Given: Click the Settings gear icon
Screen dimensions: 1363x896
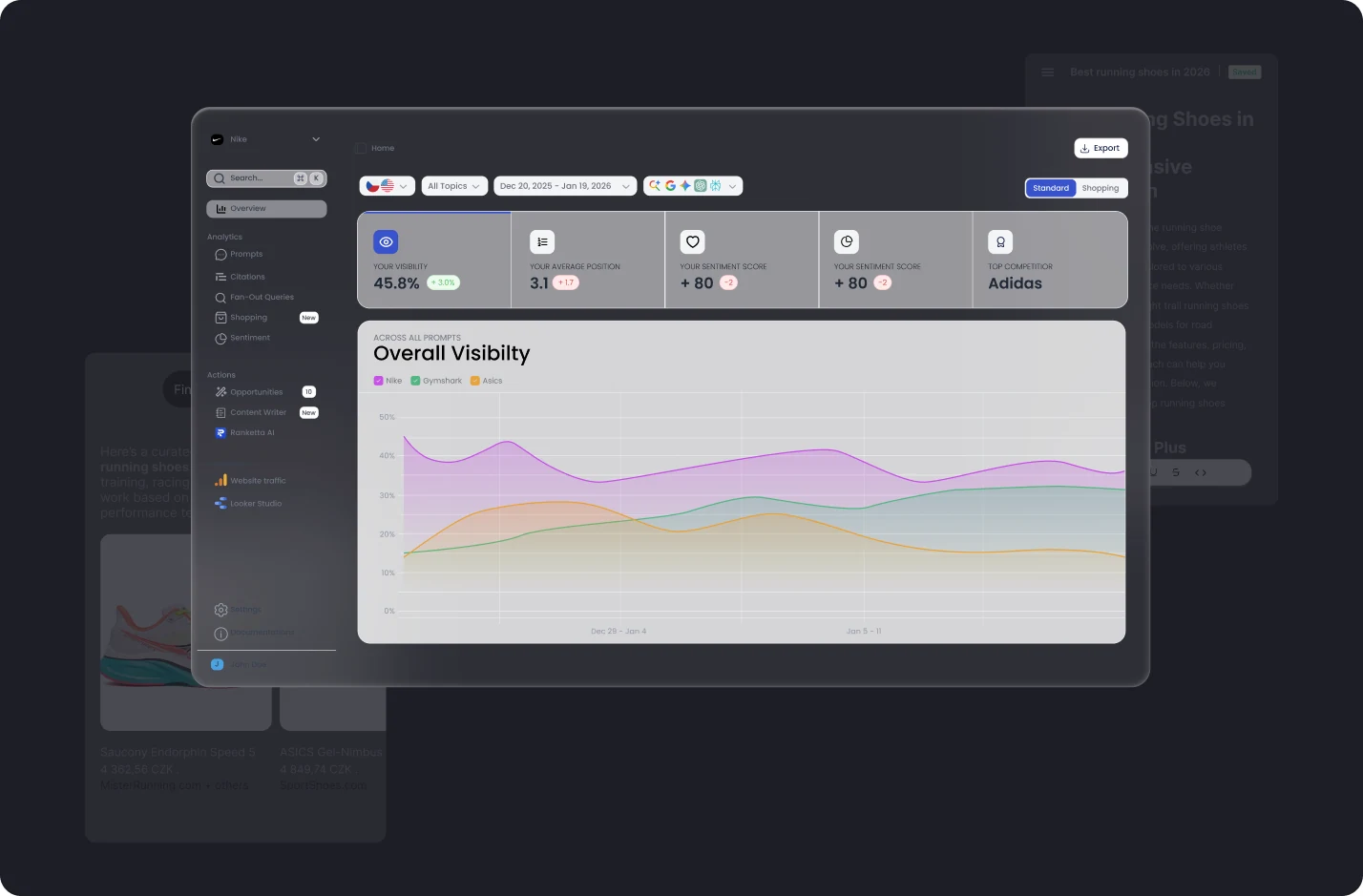Looking at the screenshot, I should [x=220, y=610].
